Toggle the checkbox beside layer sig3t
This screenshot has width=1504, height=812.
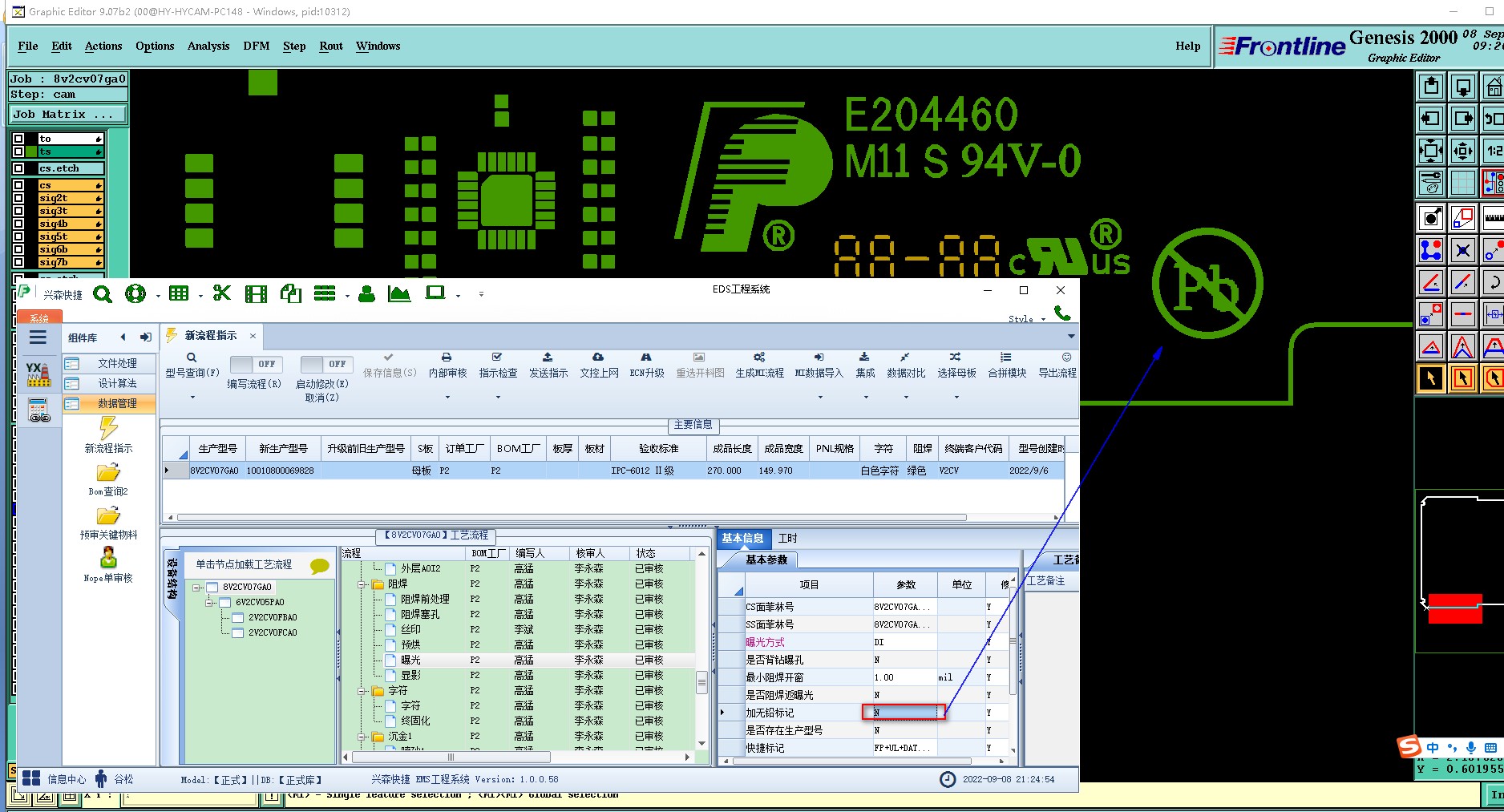coord(18,211)
